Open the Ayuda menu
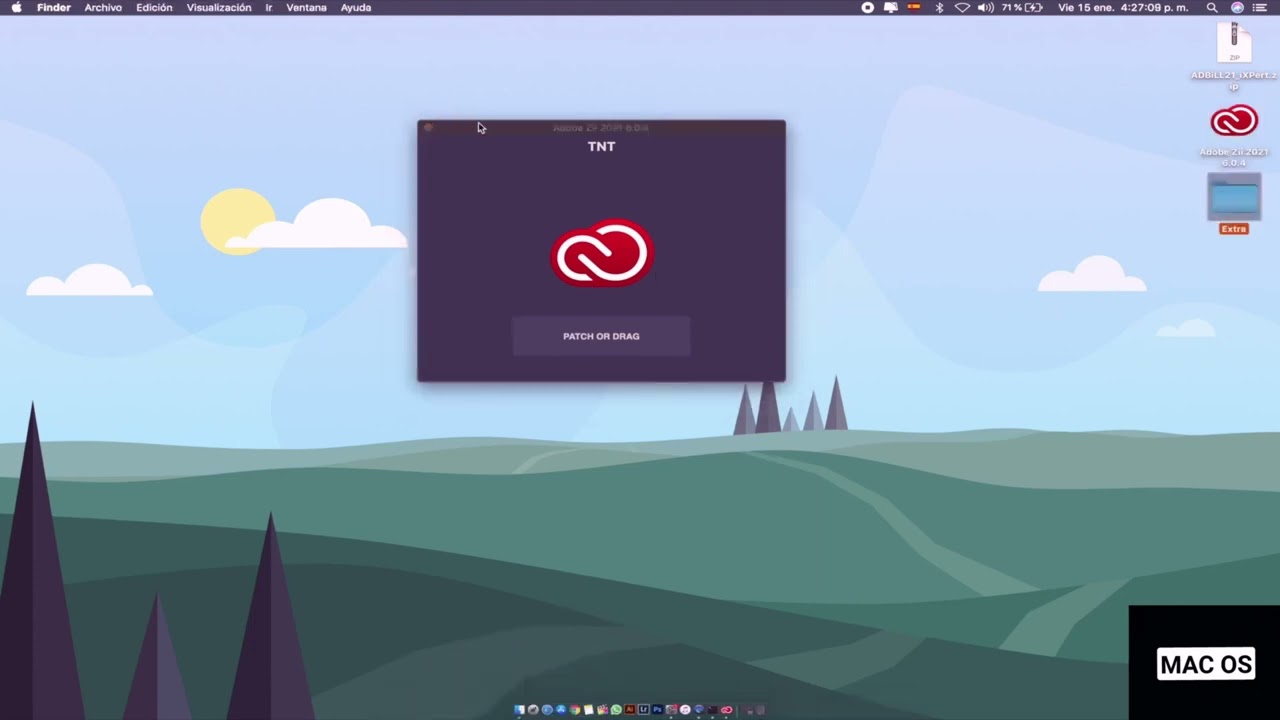Viewport: 1280px width, 720px height. [356, 7]
